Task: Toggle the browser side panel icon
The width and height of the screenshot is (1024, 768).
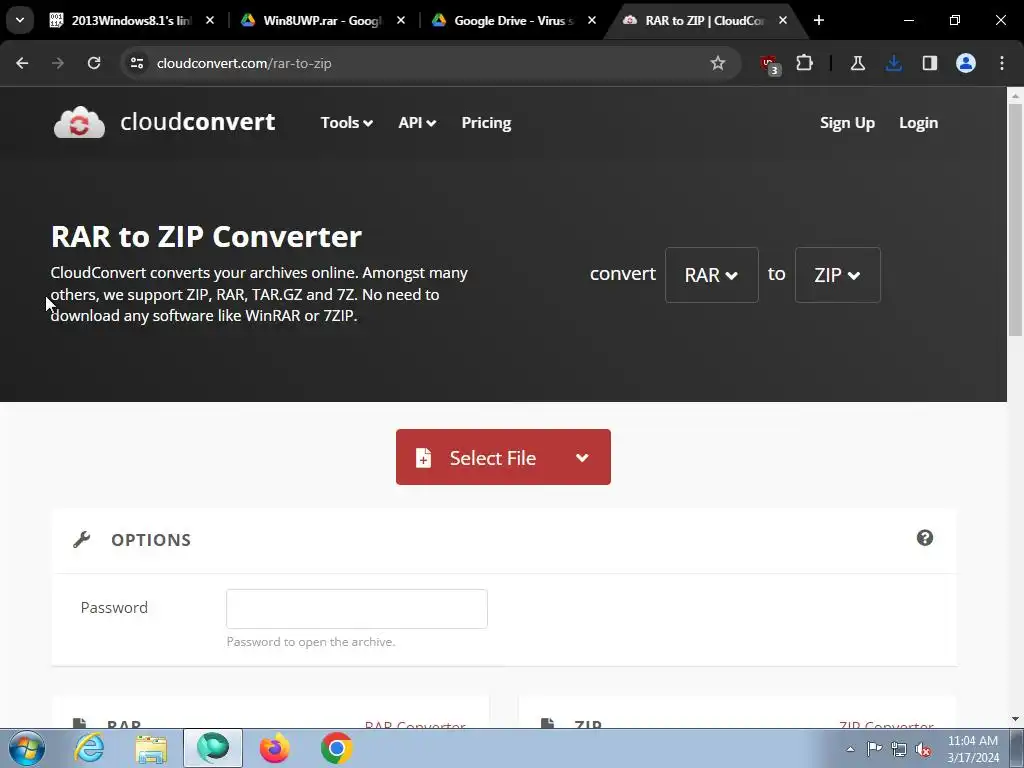Action: [x=929, y=63]
